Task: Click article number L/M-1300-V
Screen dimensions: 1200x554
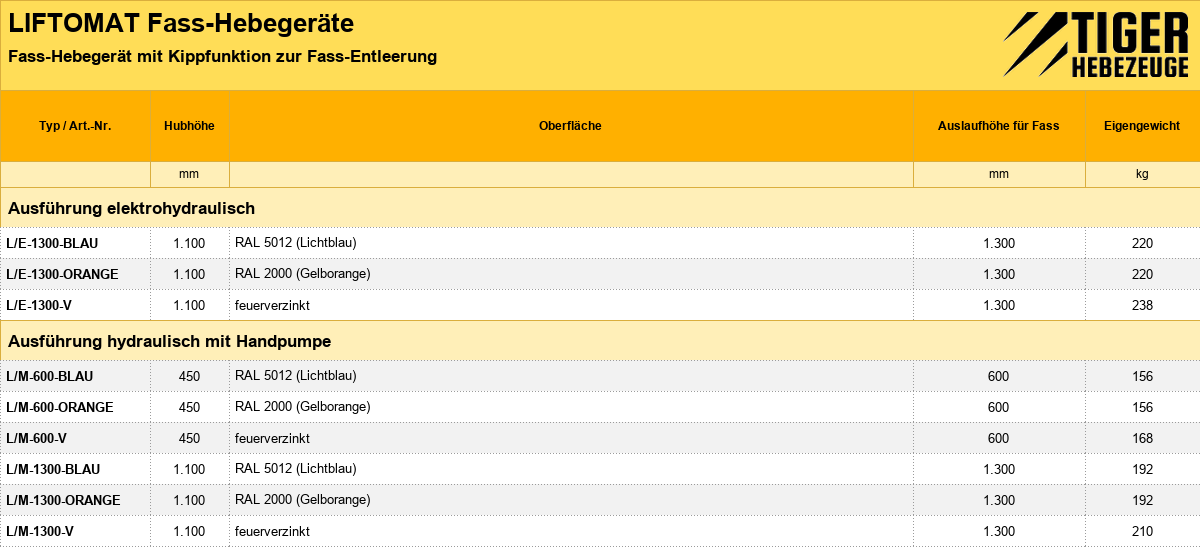Action: [x=40, y=531]
